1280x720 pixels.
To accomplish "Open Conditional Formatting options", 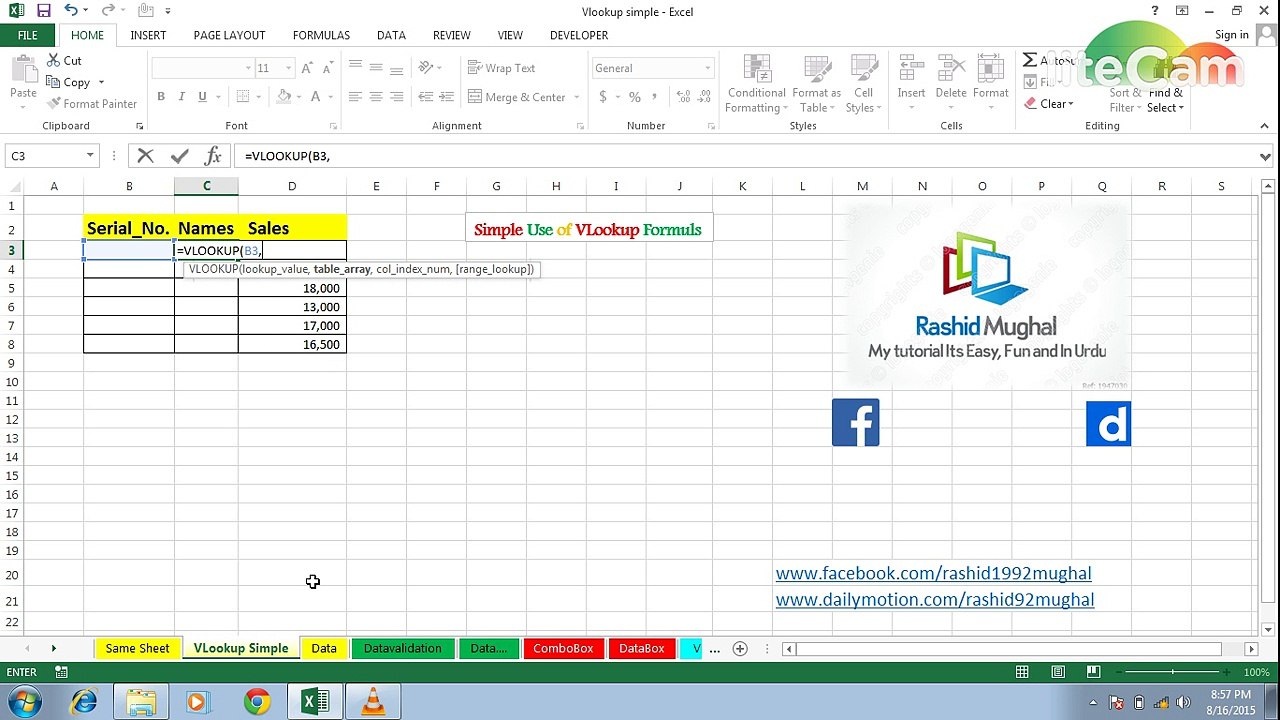I will (755, 83).
